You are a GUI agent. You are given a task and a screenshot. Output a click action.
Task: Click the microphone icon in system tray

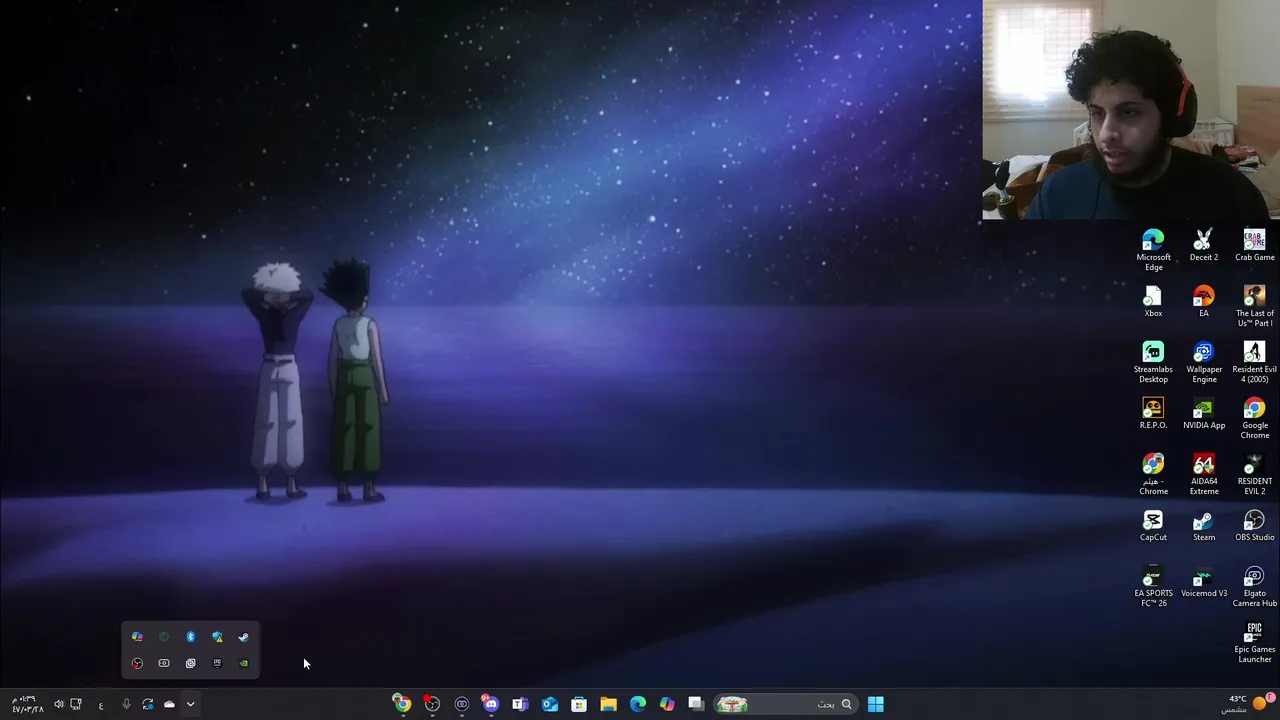point(126,704)
